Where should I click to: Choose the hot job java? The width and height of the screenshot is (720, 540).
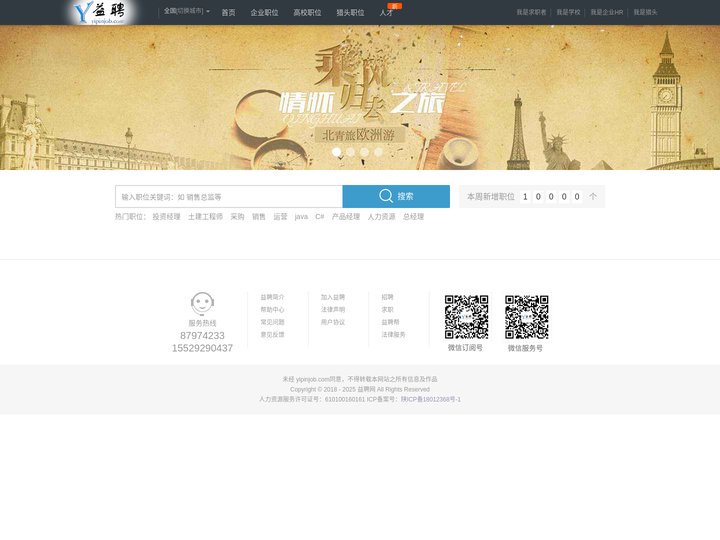coord(301,217)
